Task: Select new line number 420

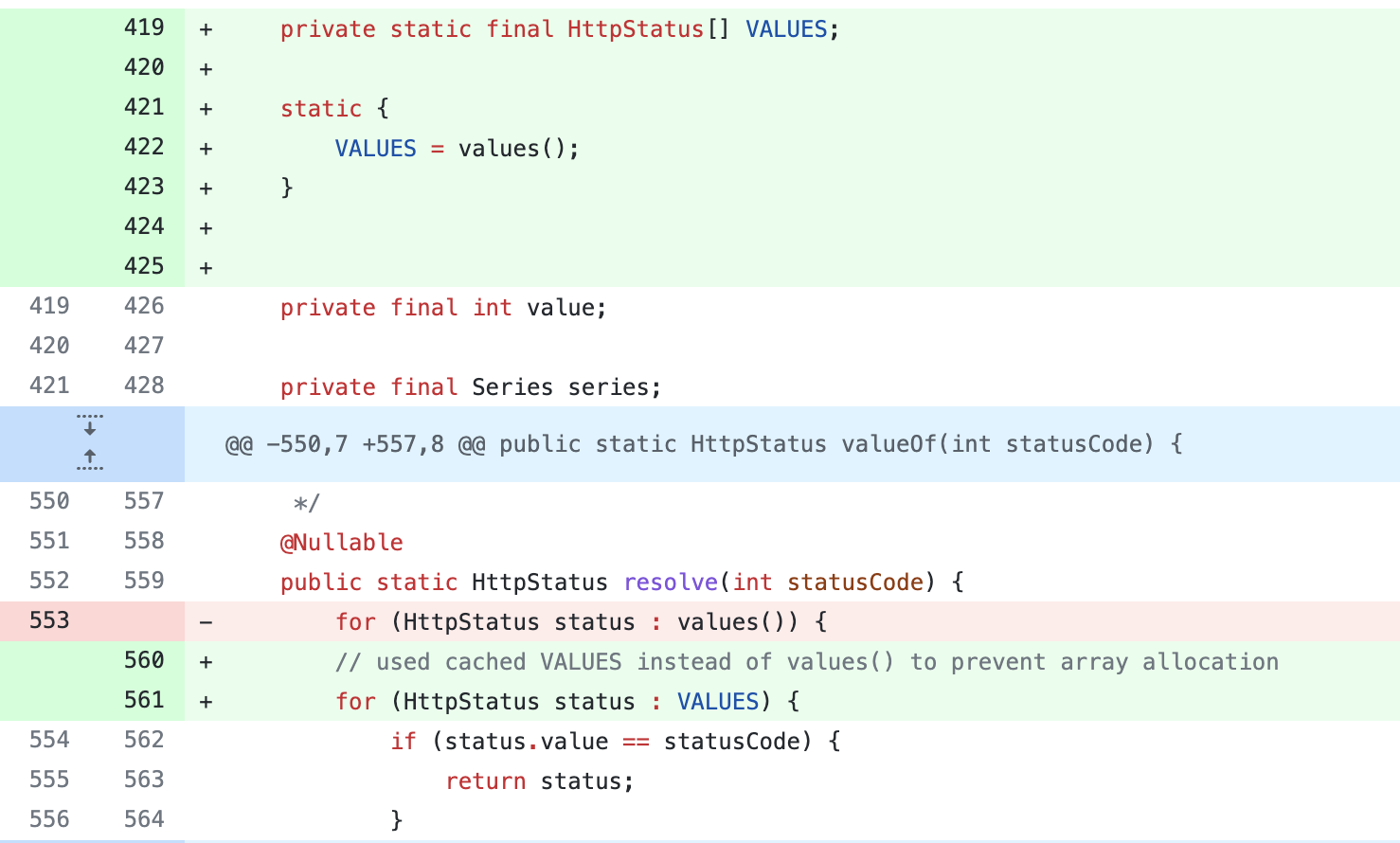Action: pos(144,67)
